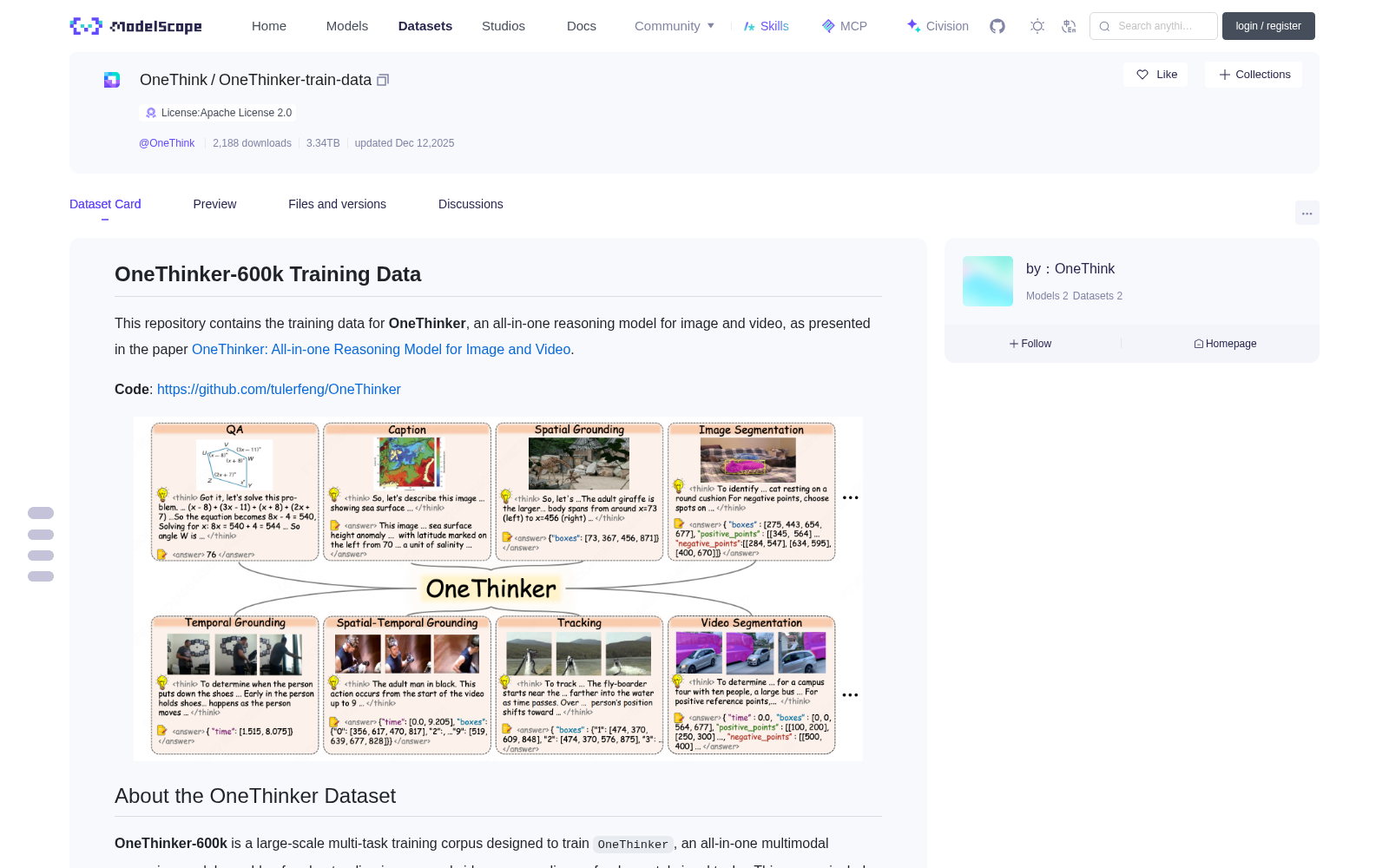Navigate to Studios

click(x=504, y=26)
